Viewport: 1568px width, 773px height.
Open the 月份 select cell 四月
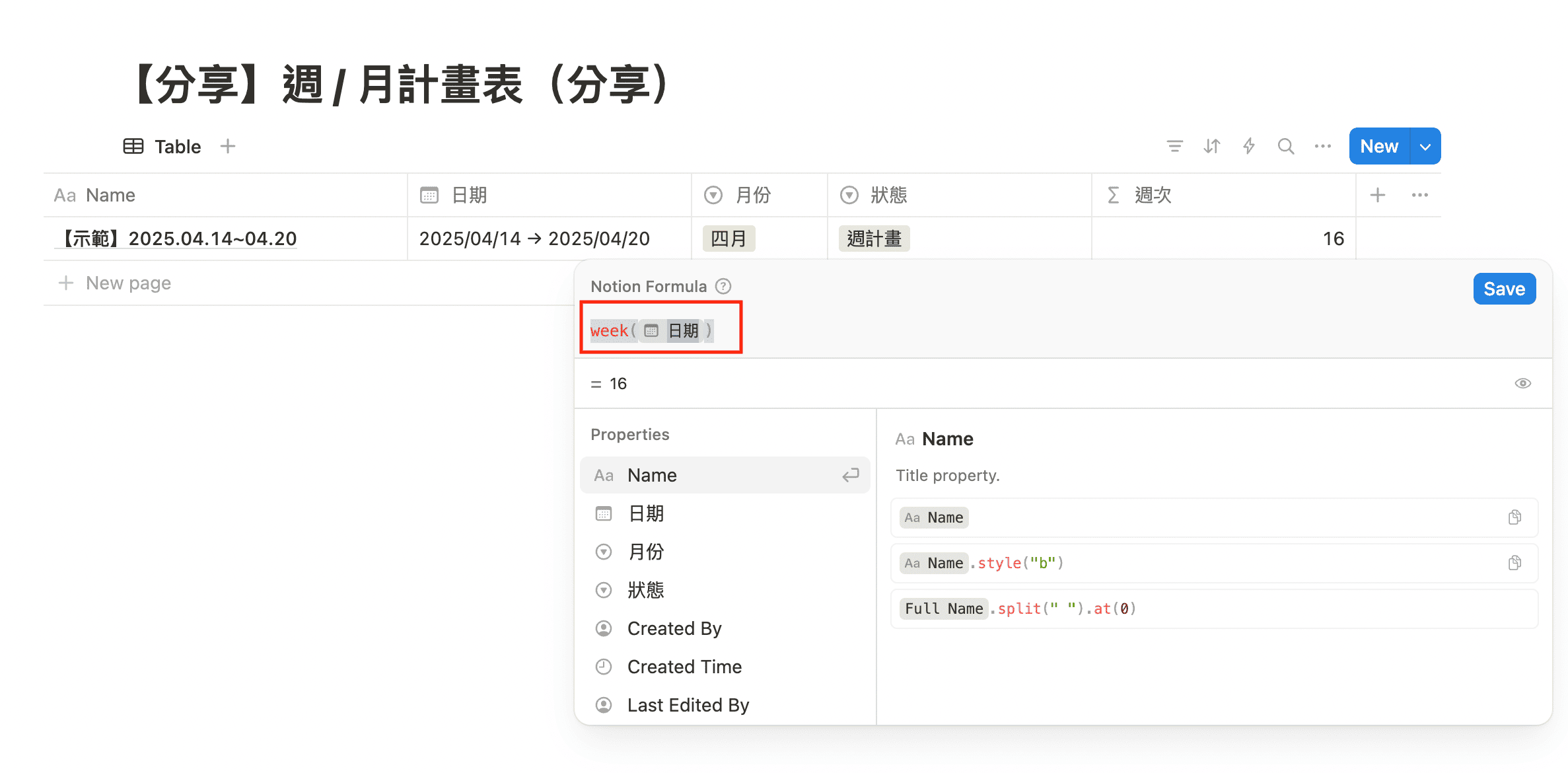pos(729,239)
